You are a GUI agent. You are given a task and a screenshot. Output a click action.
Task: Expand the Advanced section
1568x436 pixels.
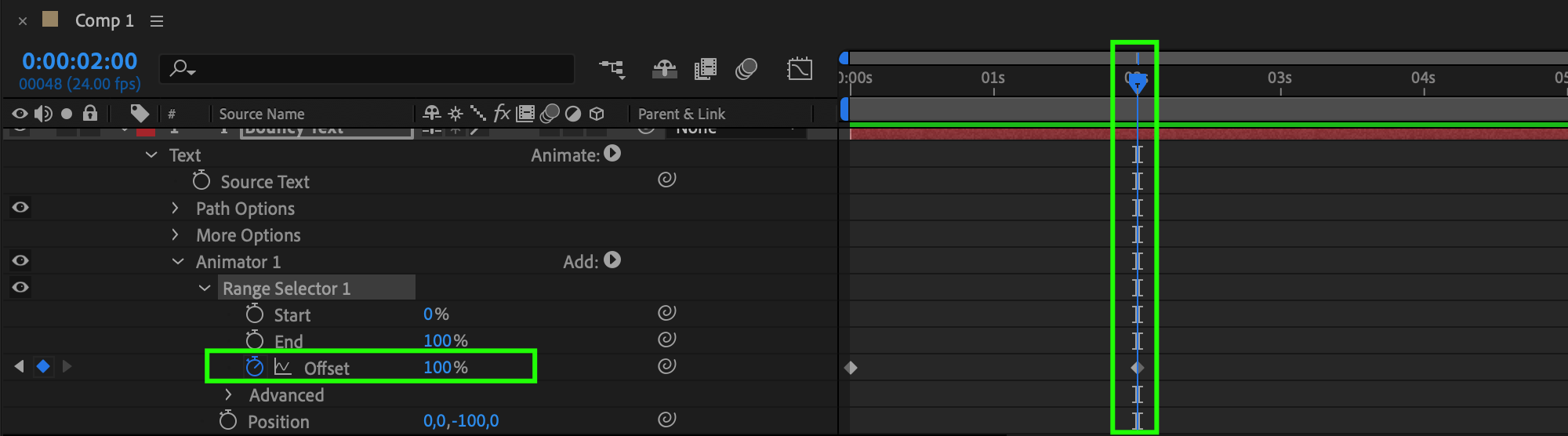(228, 394)
